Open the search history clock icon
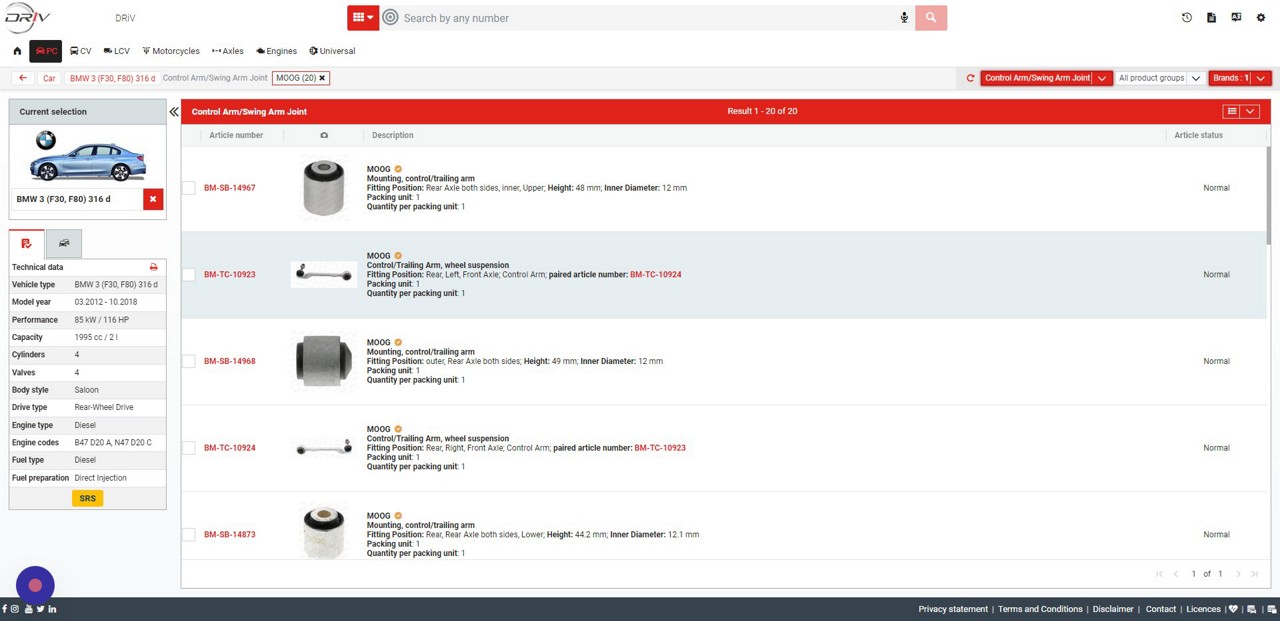Screen dimensions: 1280x621 tap(1186, 18)
